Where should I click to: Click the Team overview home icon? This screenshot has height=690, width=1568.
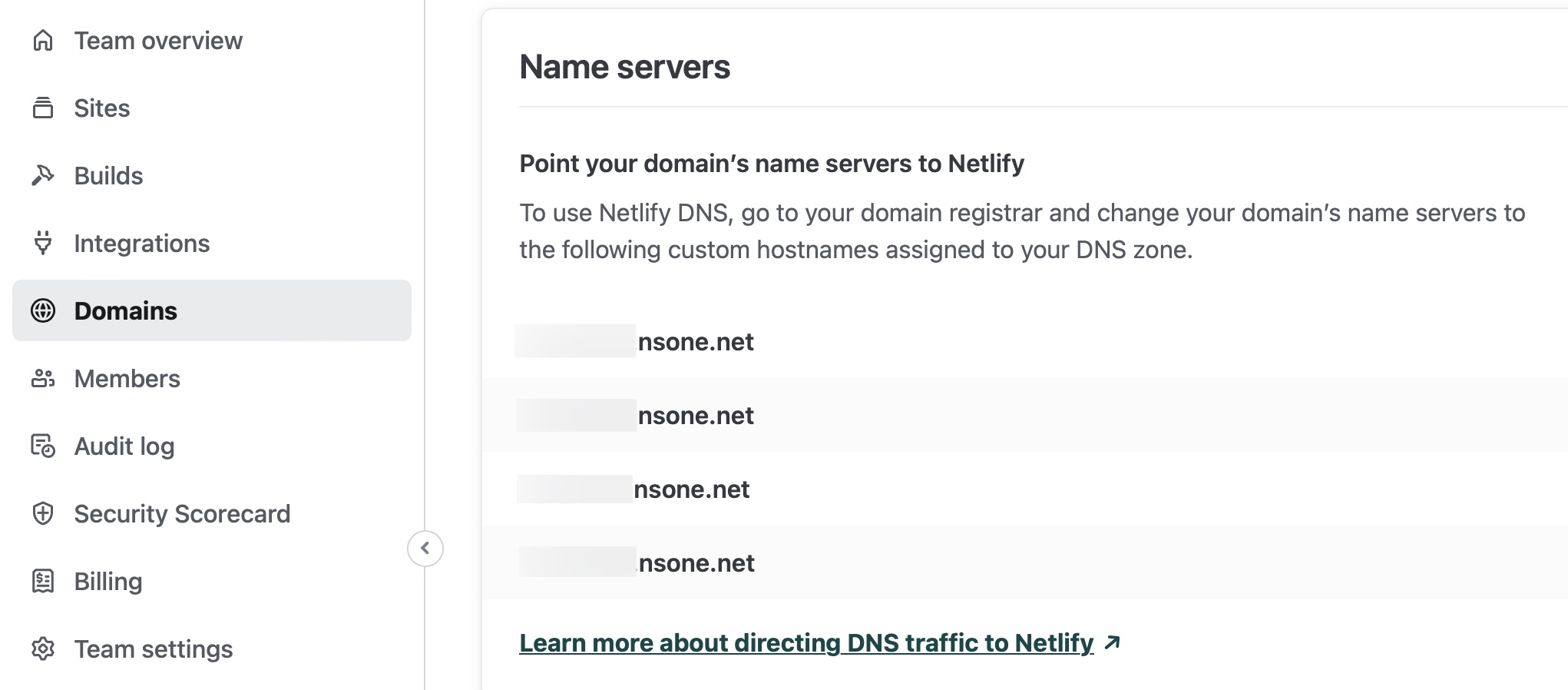(43, 41)
